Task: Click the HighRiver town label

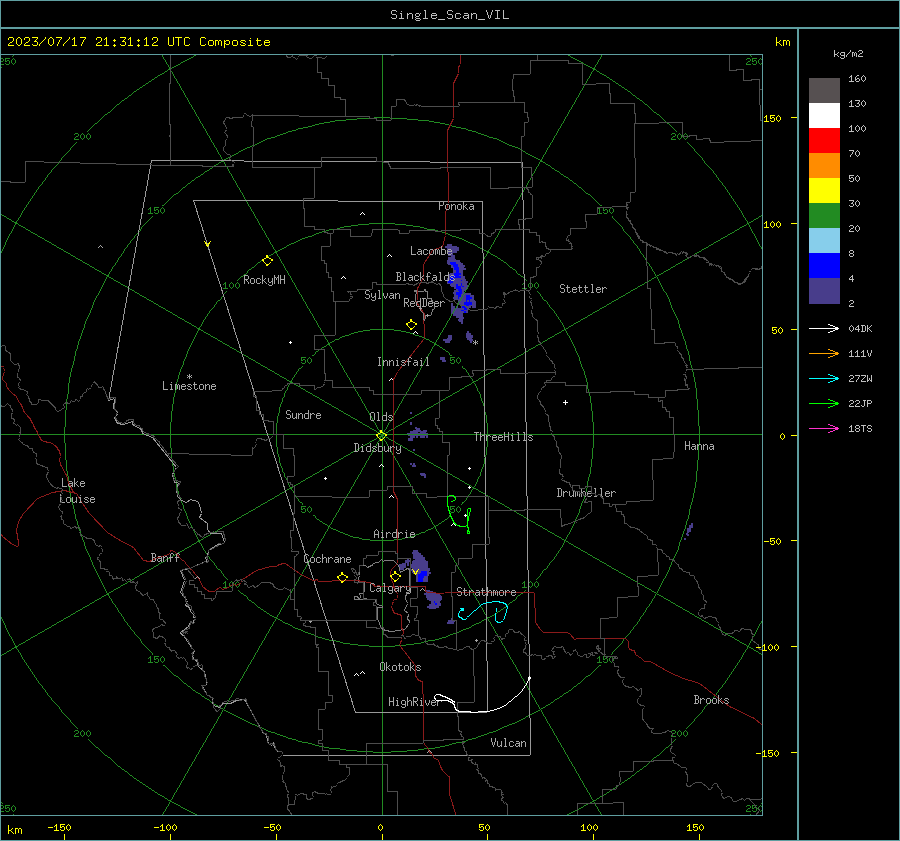Action: point(414,702)
